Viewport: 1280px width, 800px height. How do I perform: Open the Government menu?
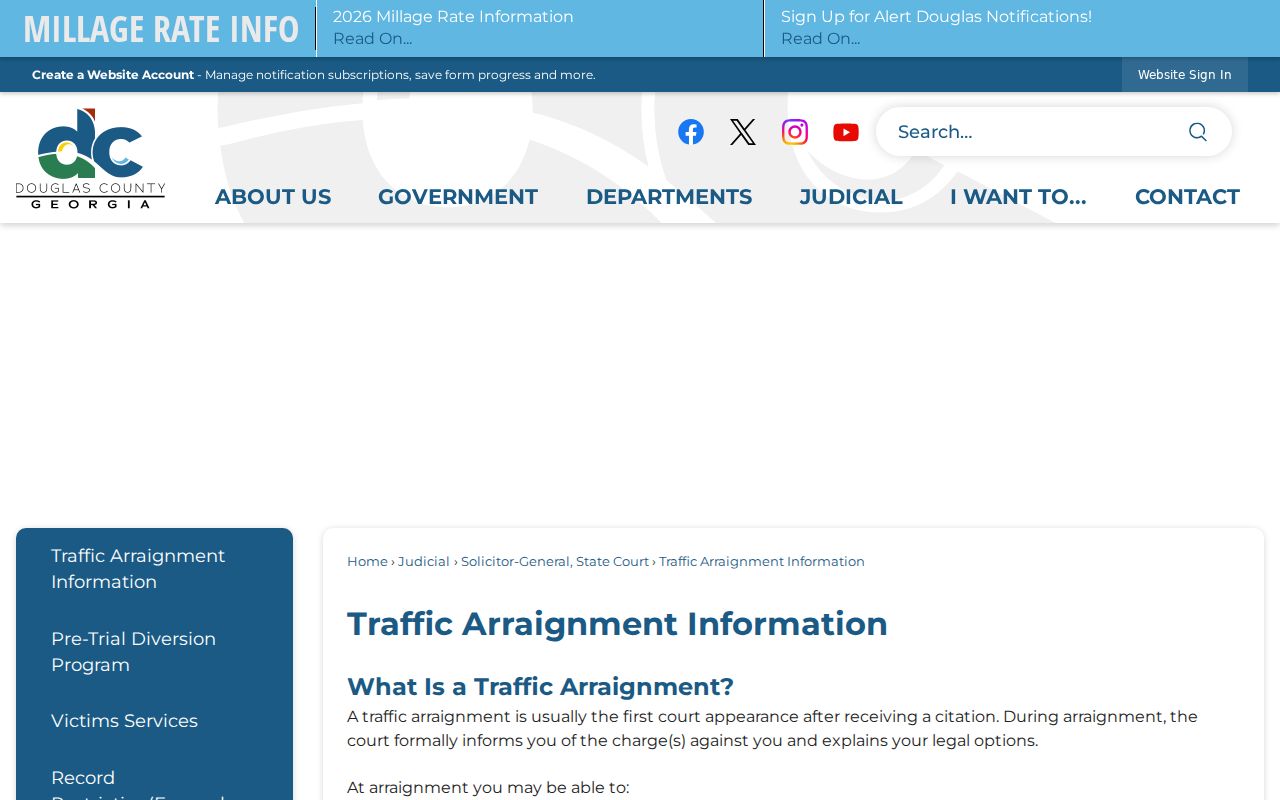pos(458,197)
